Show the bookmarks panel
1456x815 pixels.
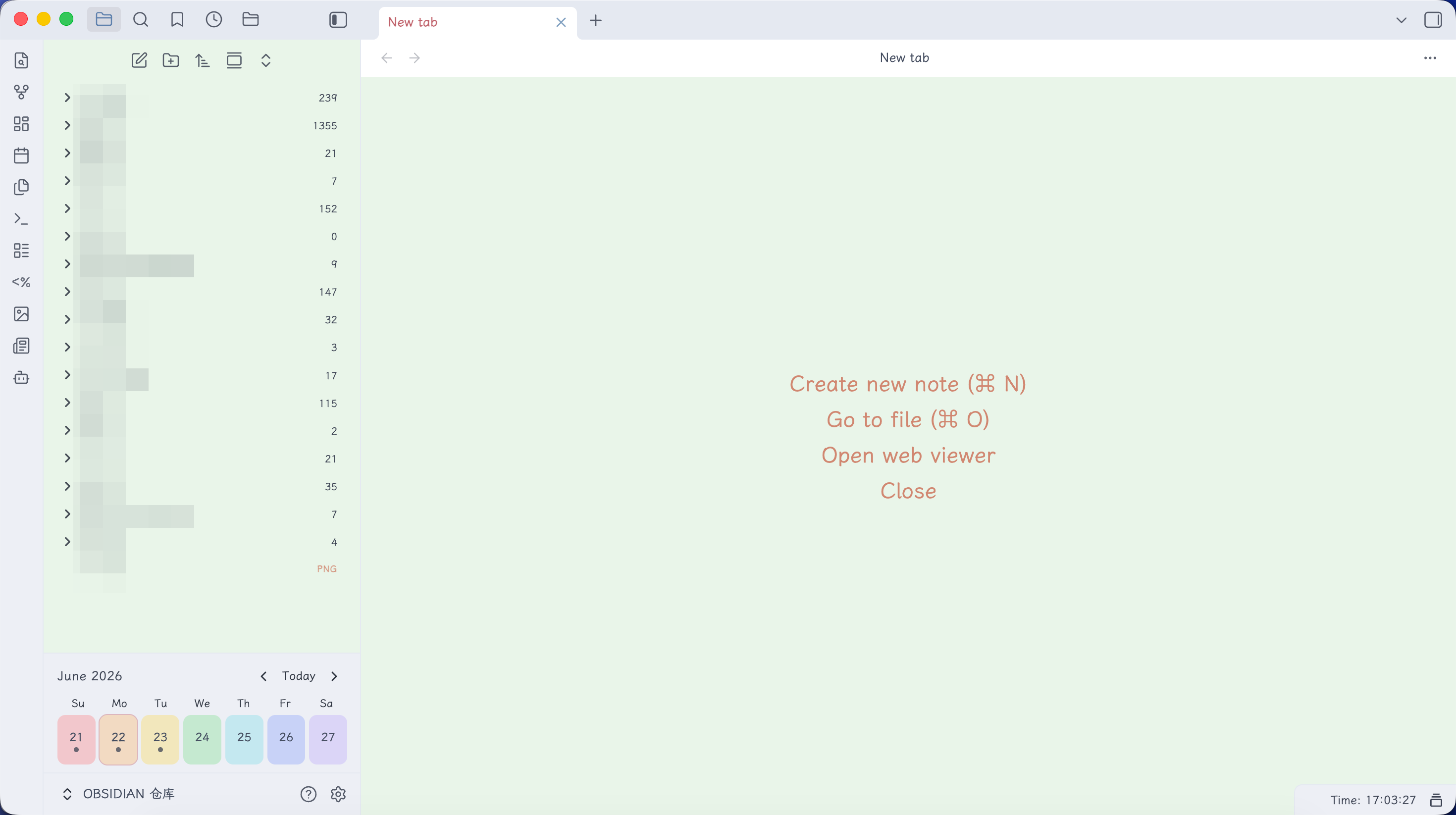pyautogui.click(x=177, y=20)
